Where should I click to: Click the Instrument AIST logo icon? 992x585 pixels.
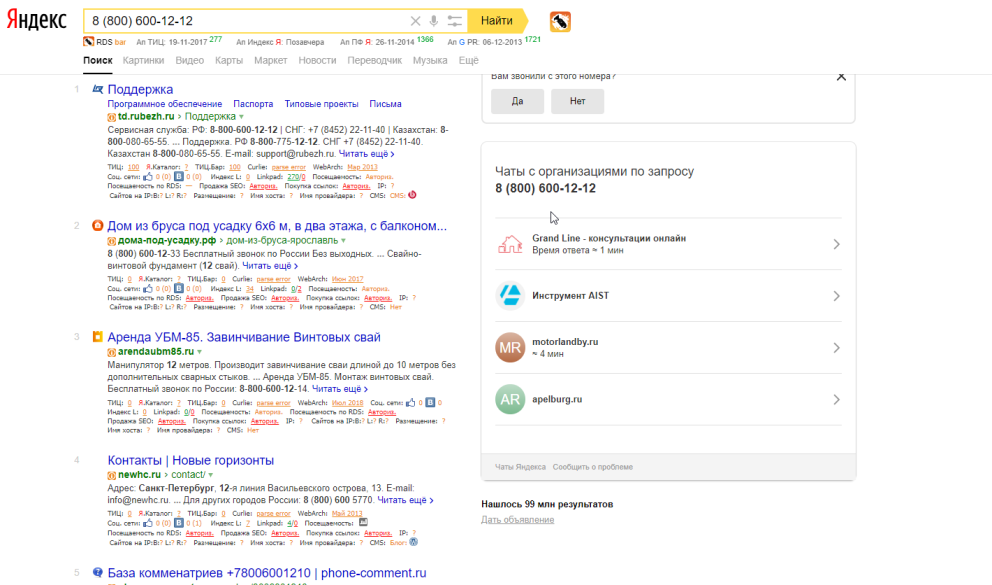click(x=510, y=296)
